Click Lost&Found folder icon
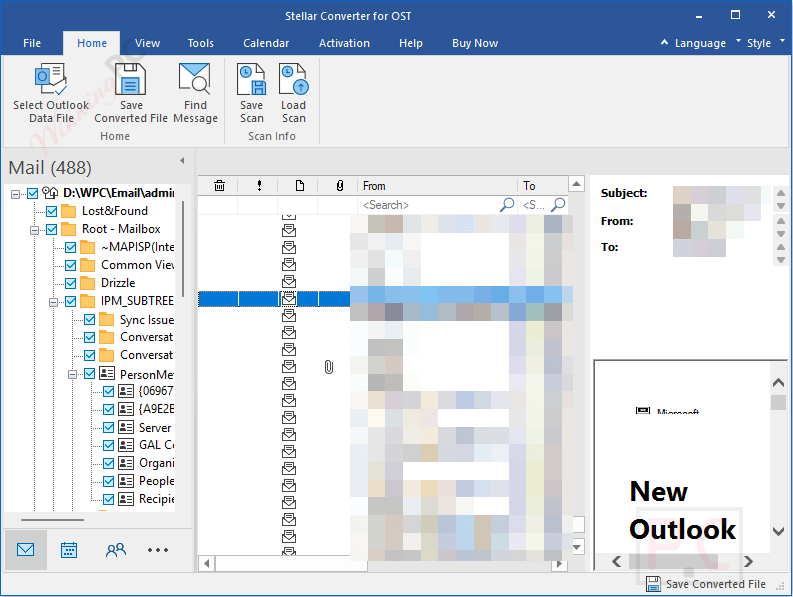This screenshot has width=793, height=597. 68,211
